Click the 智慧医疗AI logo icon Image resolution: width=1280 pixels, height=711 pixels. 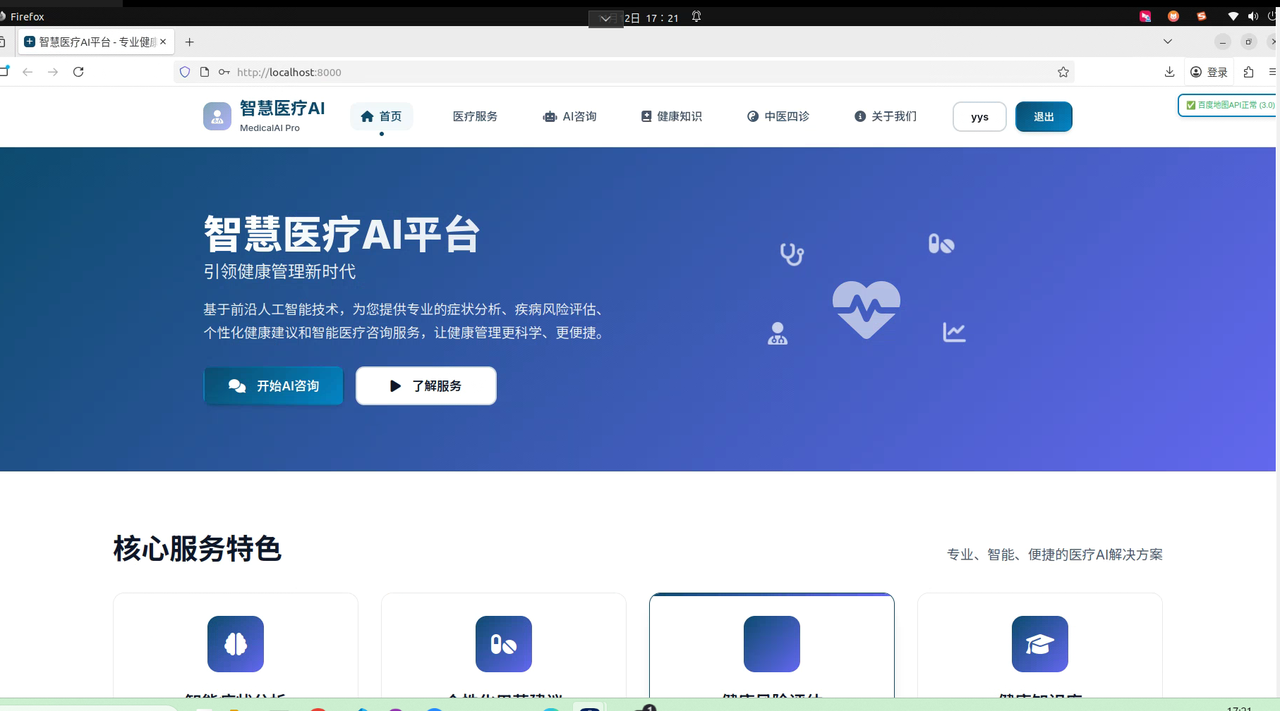point(217,116)
